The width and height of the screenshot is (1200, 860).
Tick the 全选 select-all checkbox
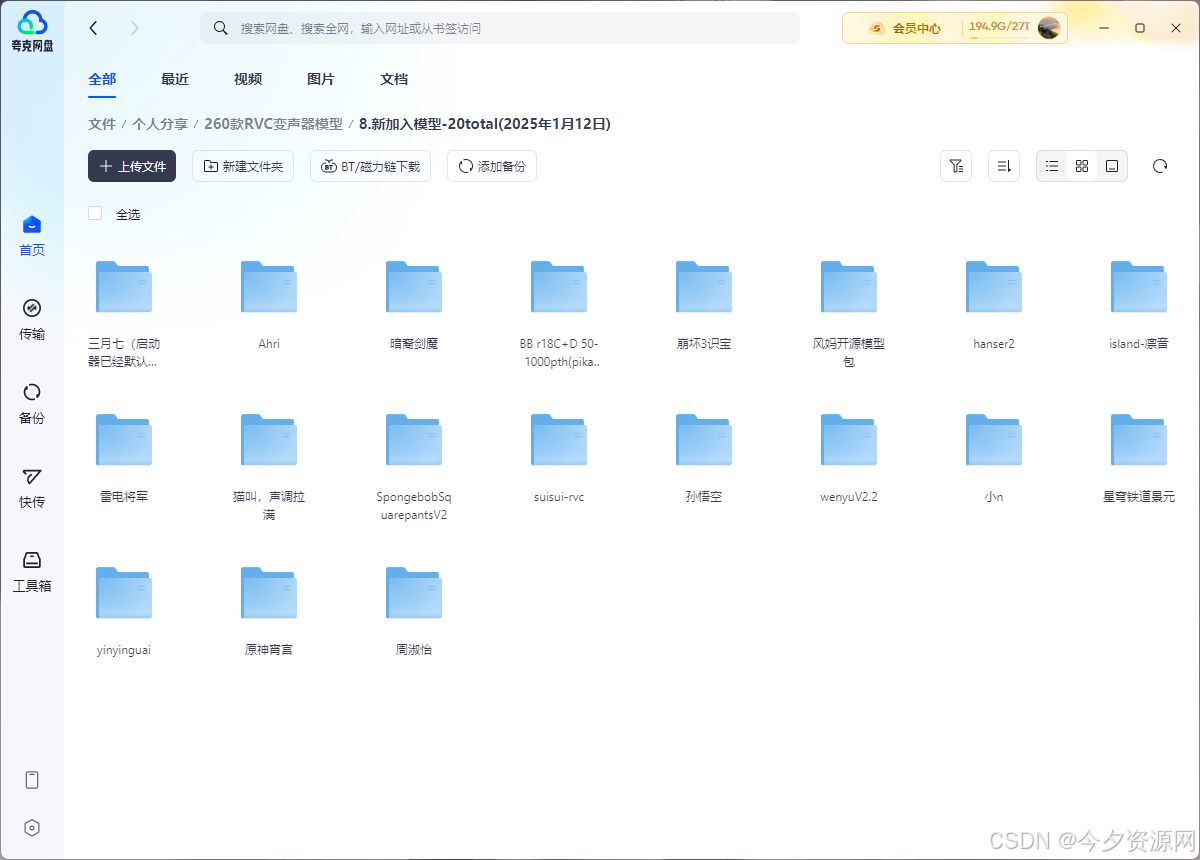point(95,213)
